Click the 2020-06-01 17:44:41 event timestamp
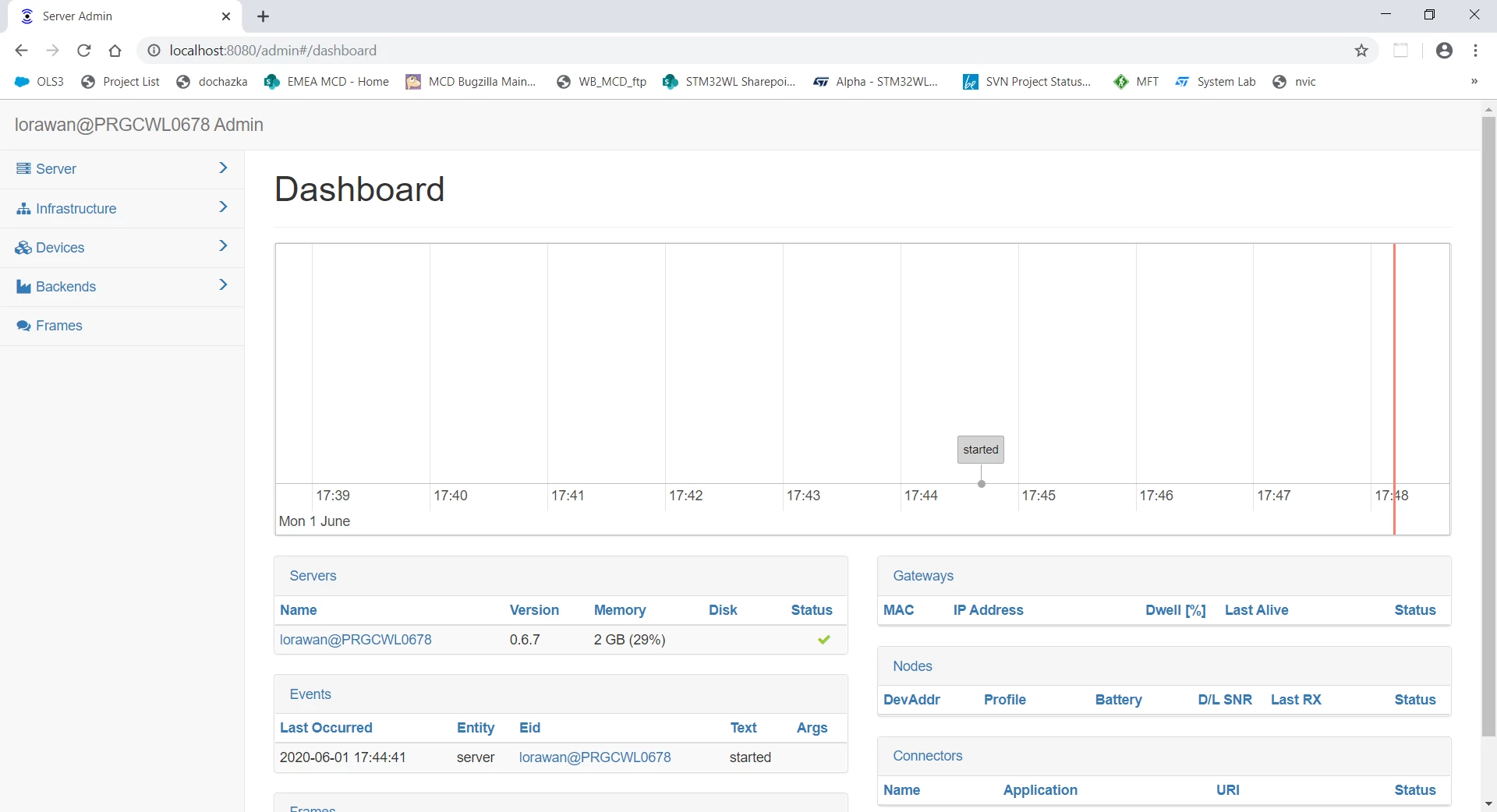 tap(343, 757)
